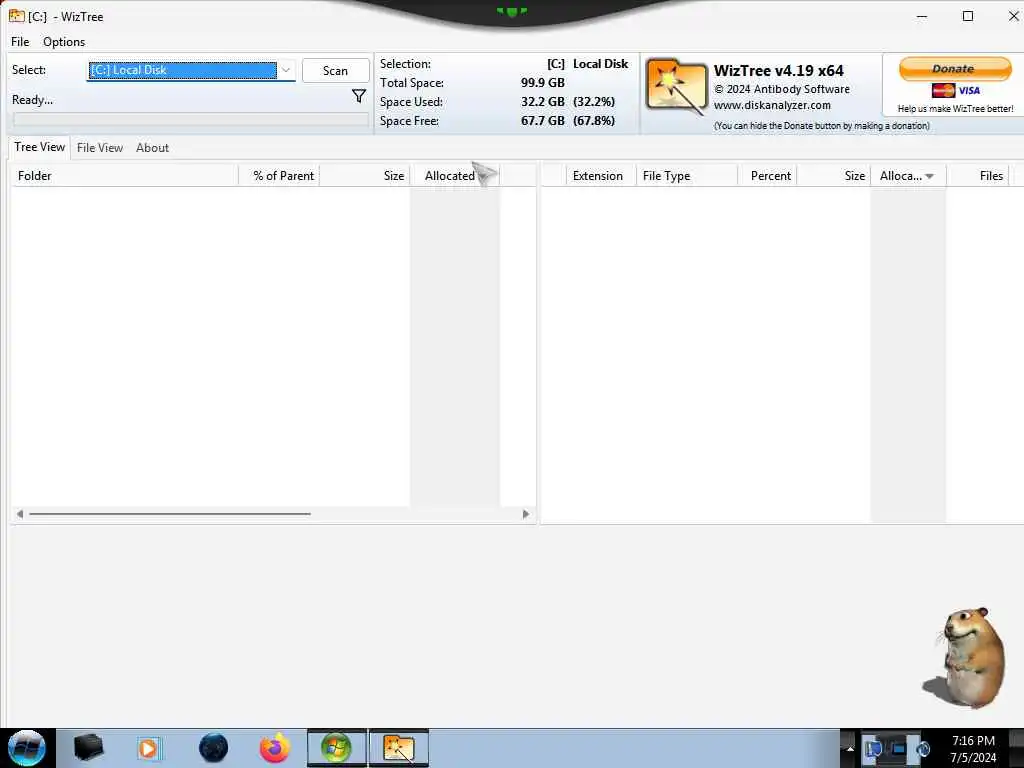Click the round sync tray icon

tap(923, 749)
